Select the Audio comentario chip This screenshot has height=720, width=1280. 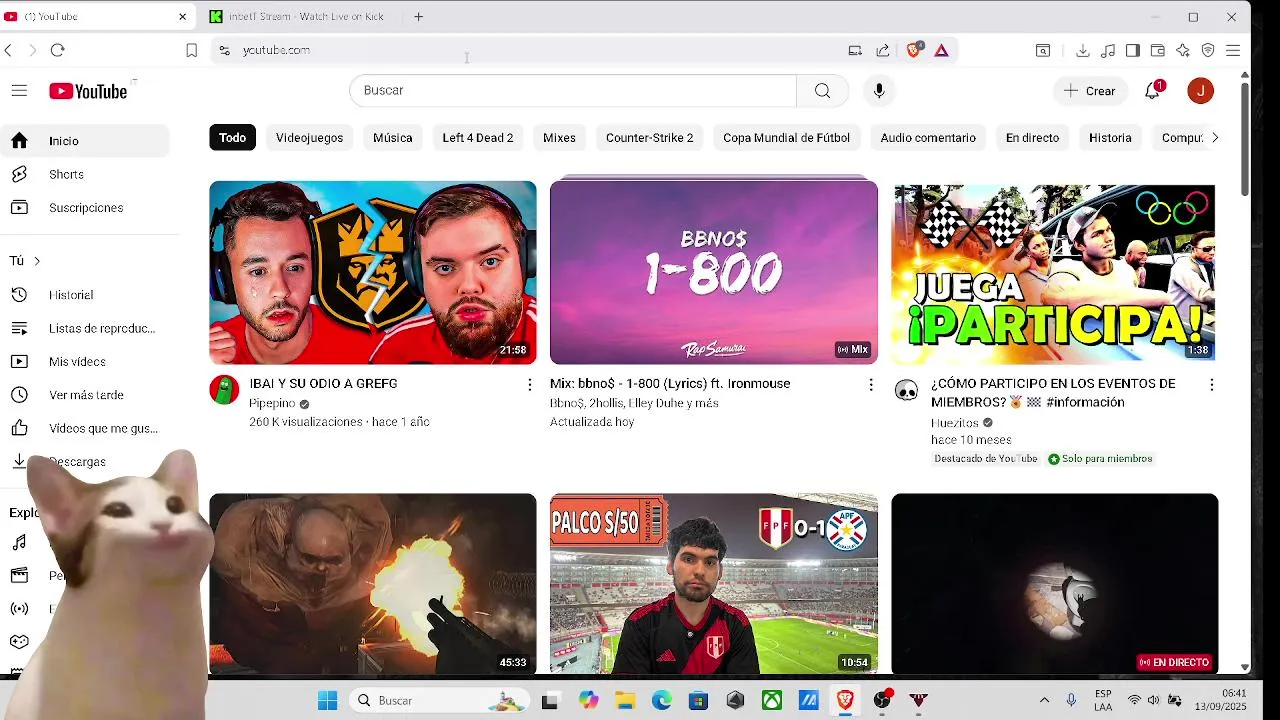click(928, 138)
